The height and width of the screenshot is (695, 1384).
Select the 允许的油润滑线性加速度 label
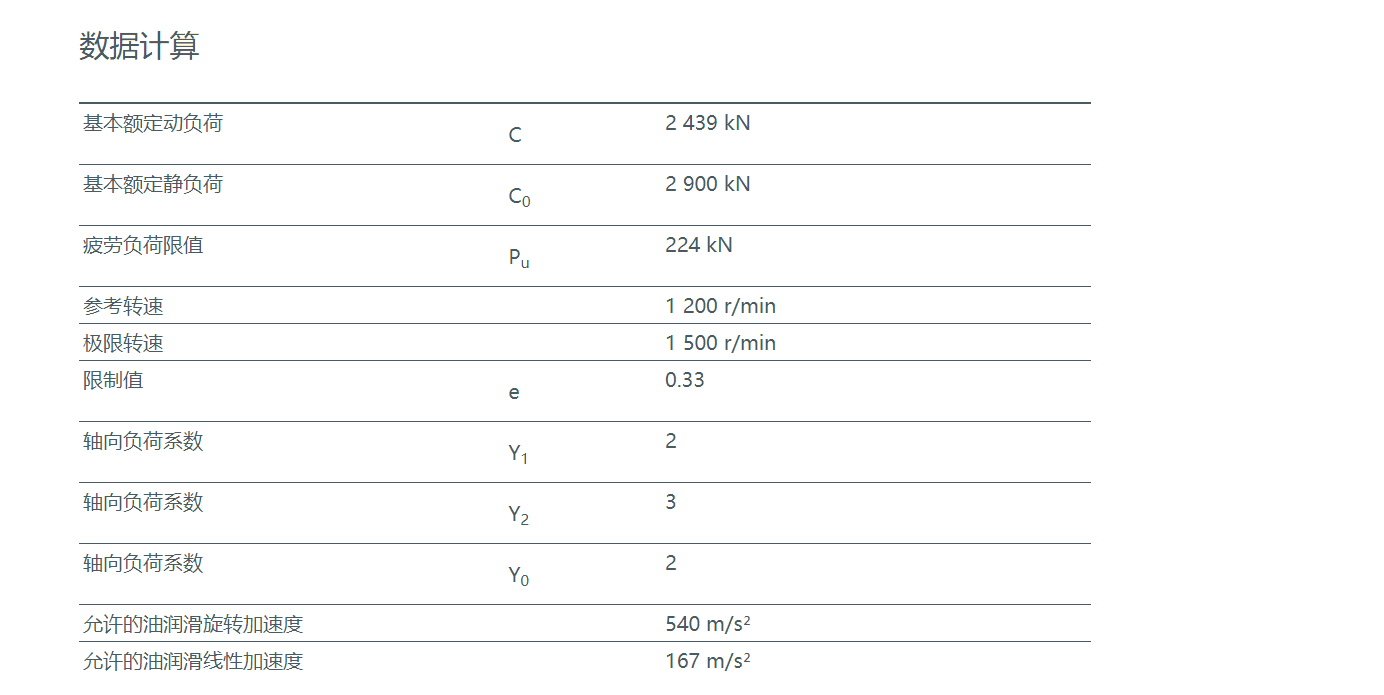coord(193,661)
